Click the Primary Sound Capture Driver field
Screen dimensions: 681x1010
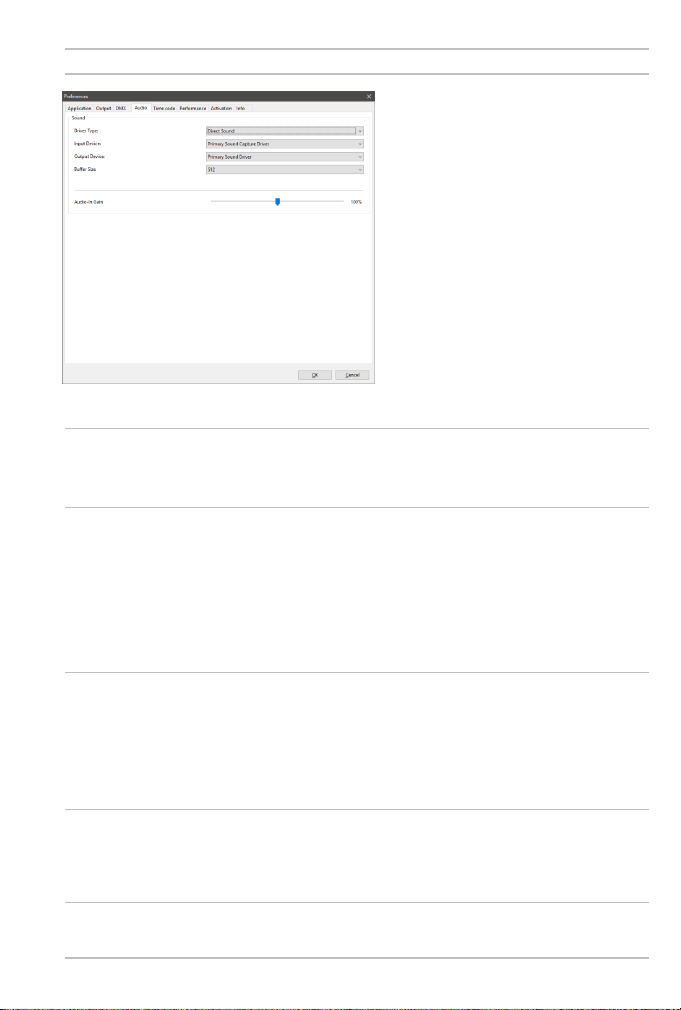tap(285, 144)
